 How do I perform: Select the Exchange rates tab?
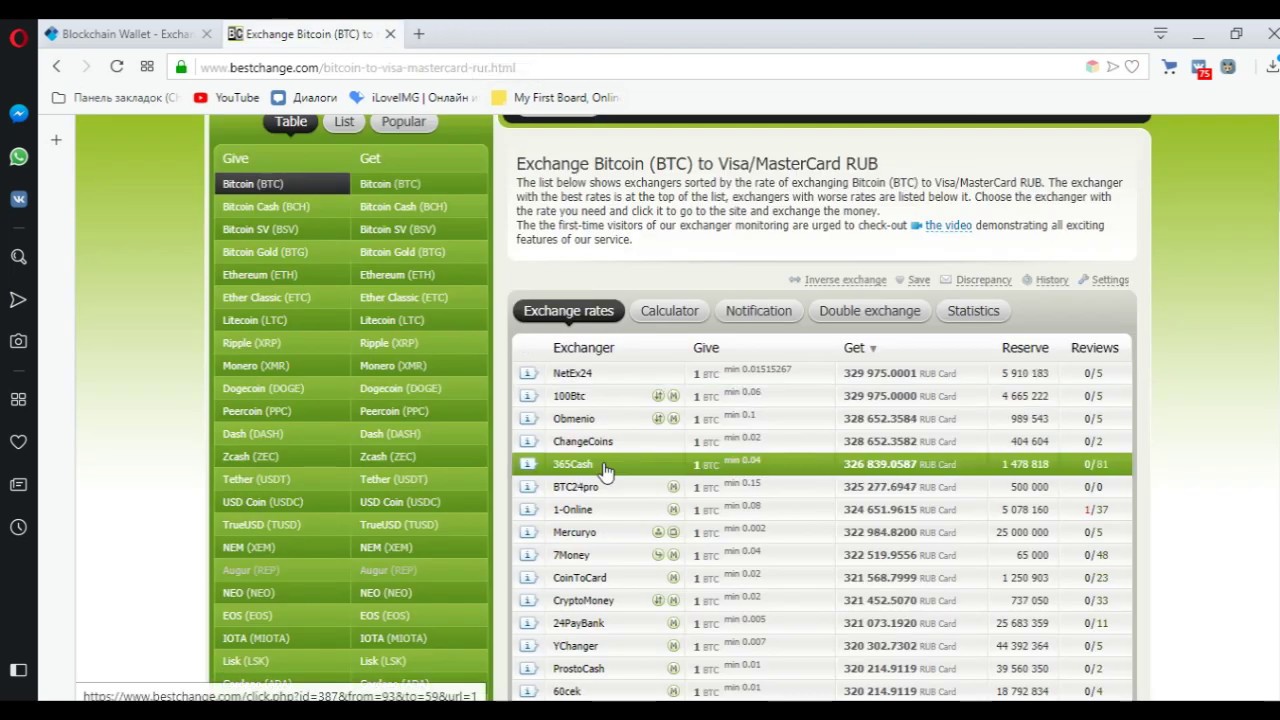pyautogui.click(x=568, y=311)
